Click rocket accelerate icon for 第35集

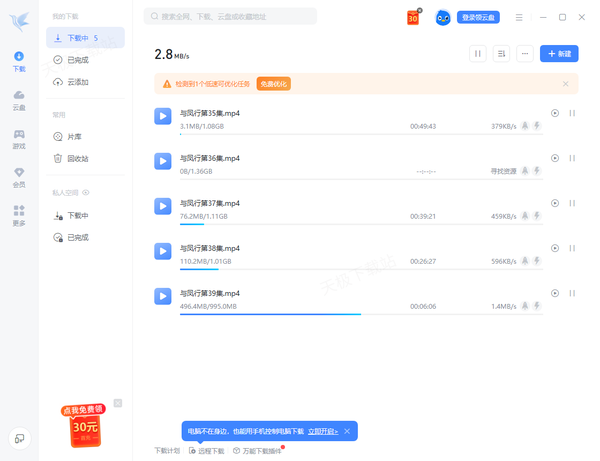(525, 126)
